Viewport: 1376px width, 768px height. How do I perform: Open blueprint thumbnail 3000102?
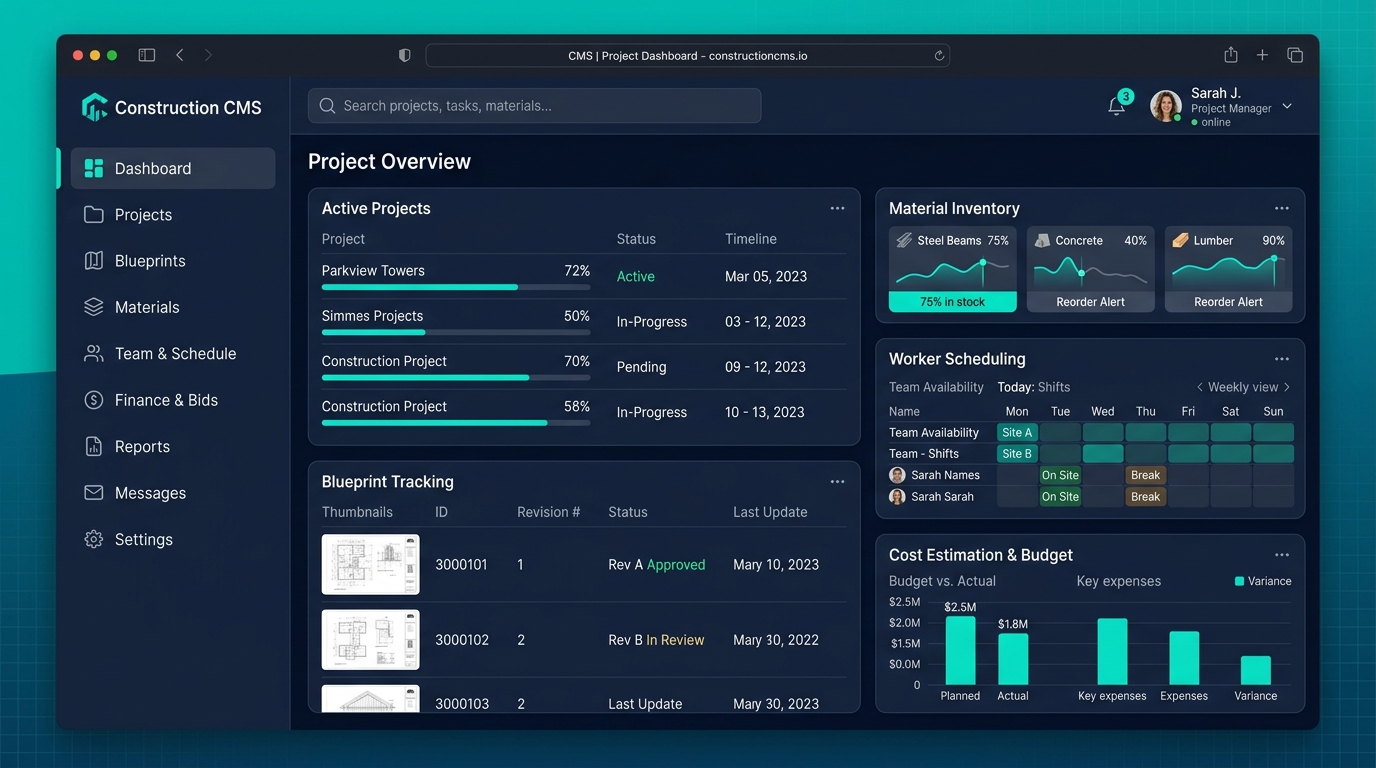(x=370, y=640)
